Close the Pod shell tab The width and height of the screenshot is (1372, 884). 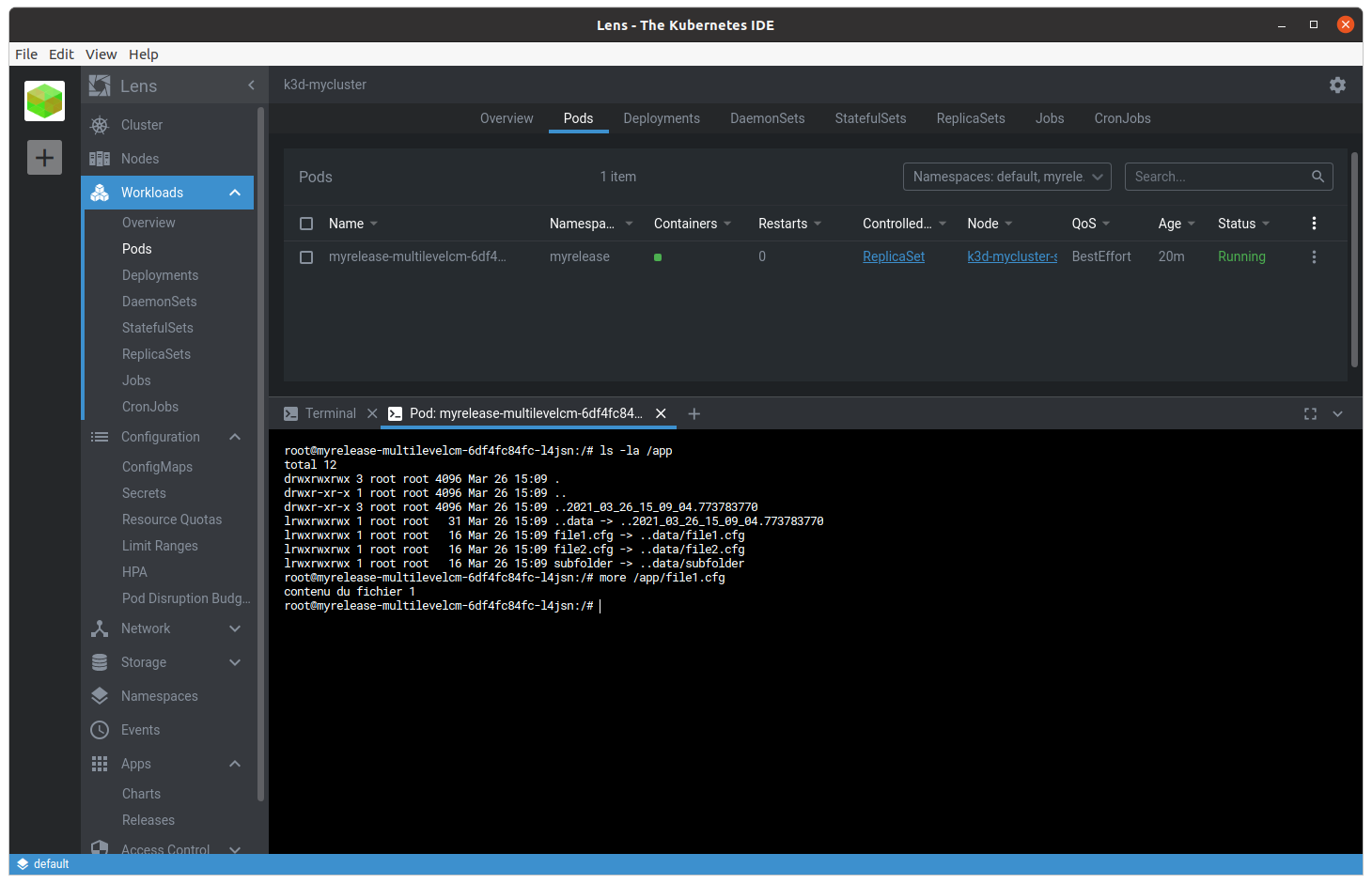pyautogui.click(x=661, y=413)
